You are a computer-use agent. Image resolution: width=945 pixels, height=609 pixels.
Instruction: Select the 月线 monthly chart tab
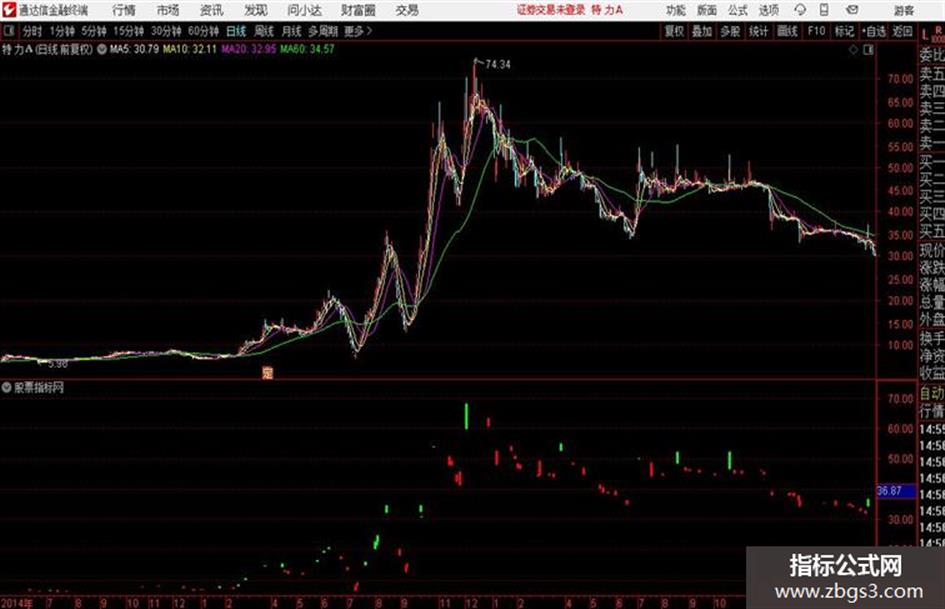291,31
